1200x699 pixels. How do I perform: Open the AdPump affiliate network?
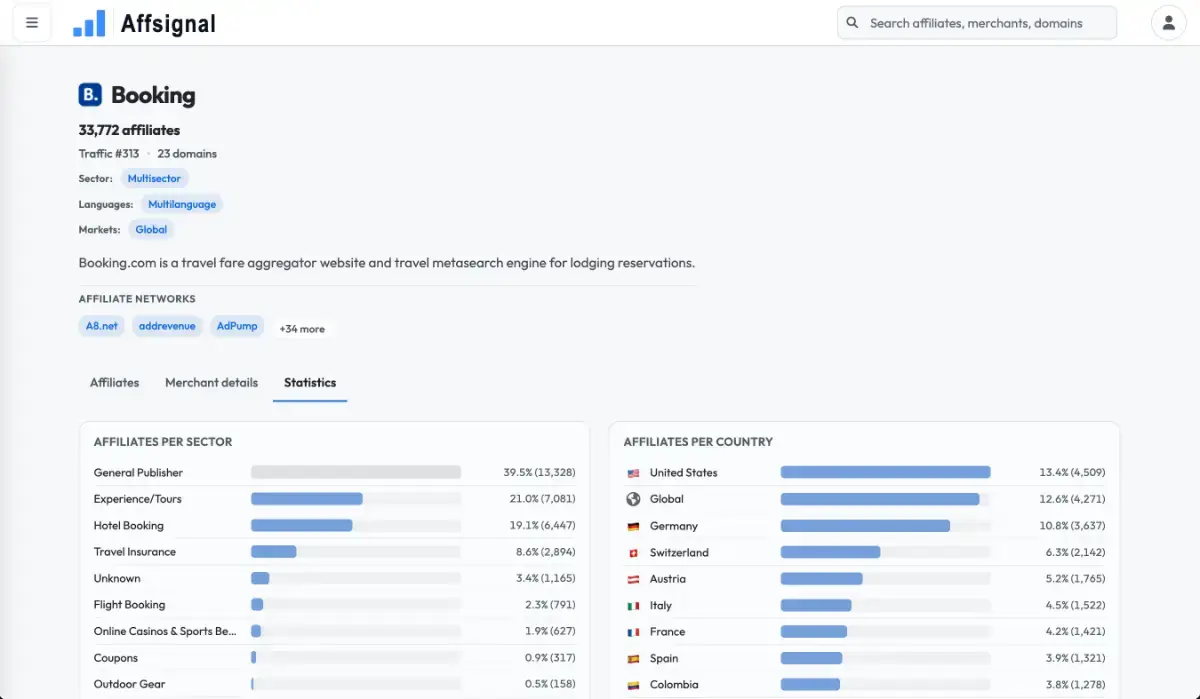[x=237, y=326]
